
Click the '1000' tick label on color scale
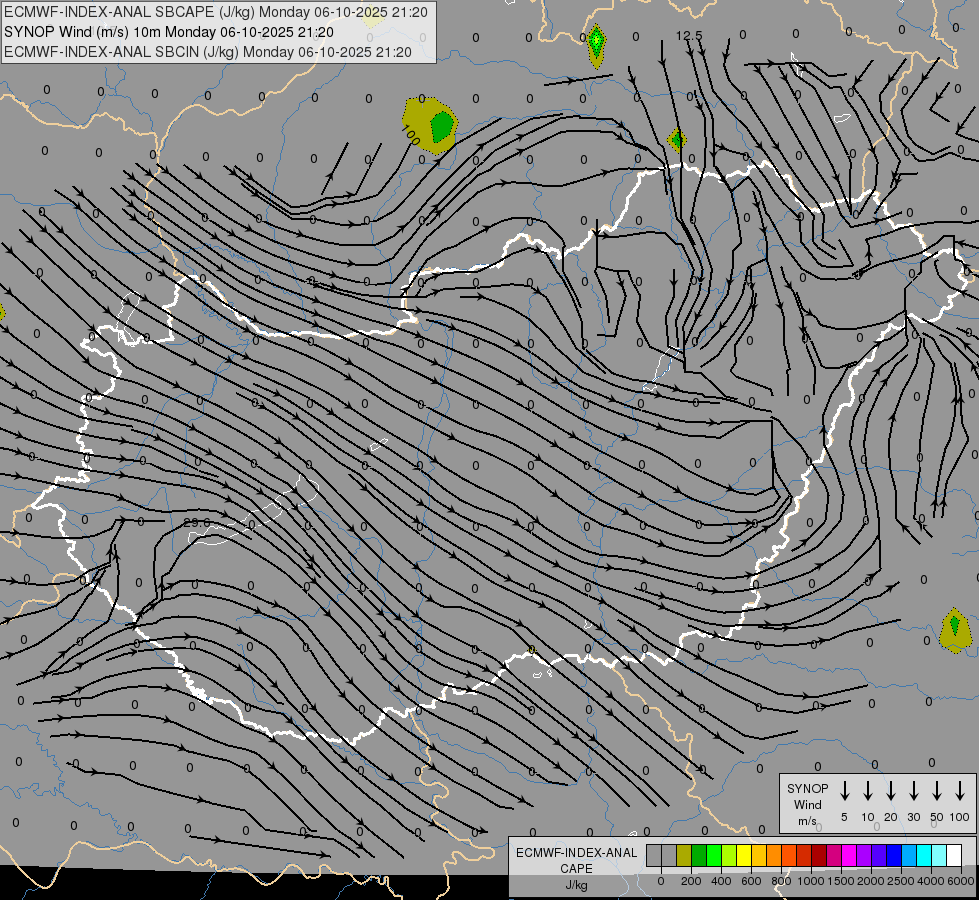[x=811, y=881]
